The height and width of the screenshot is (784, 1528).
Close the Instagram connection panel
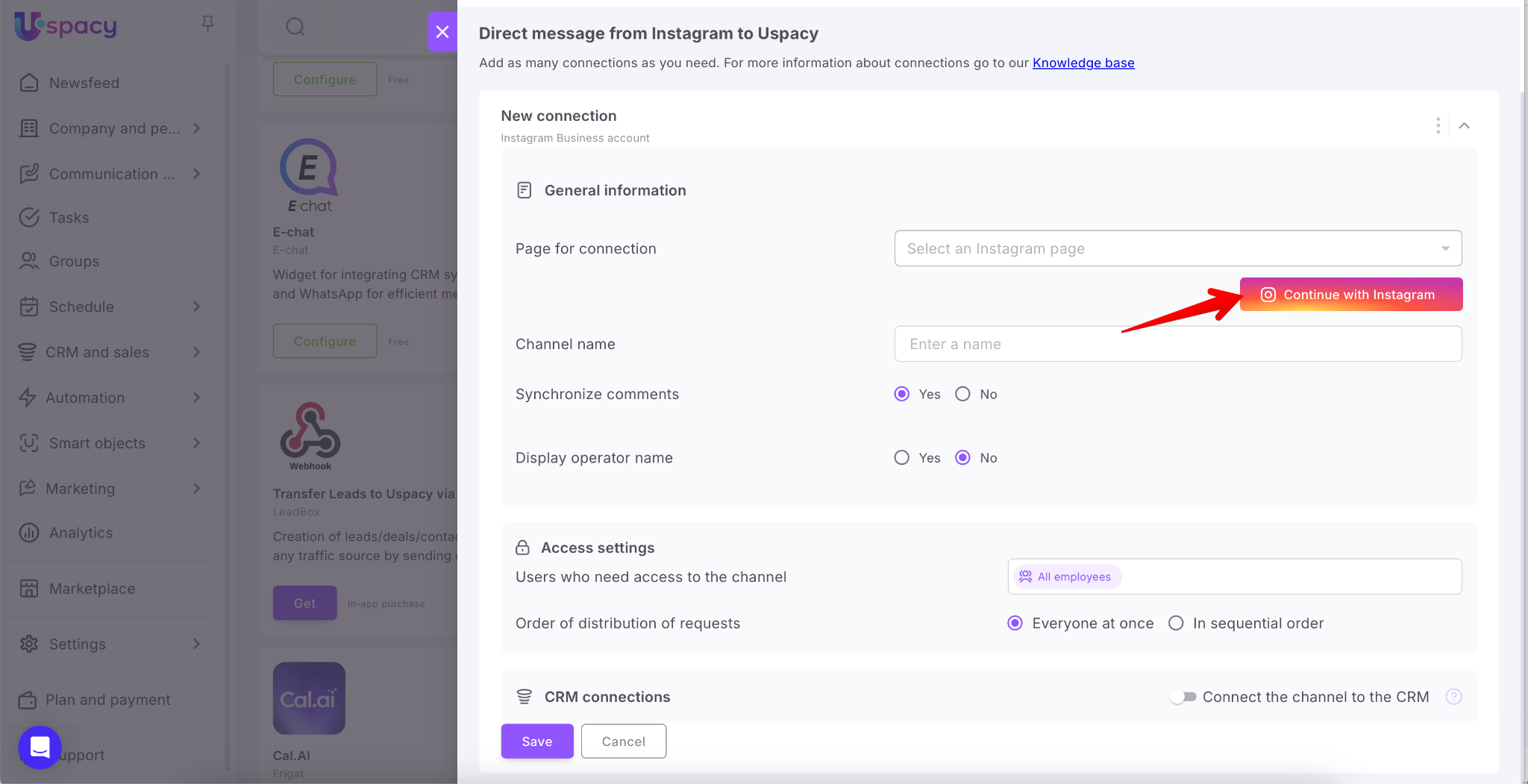442,31
